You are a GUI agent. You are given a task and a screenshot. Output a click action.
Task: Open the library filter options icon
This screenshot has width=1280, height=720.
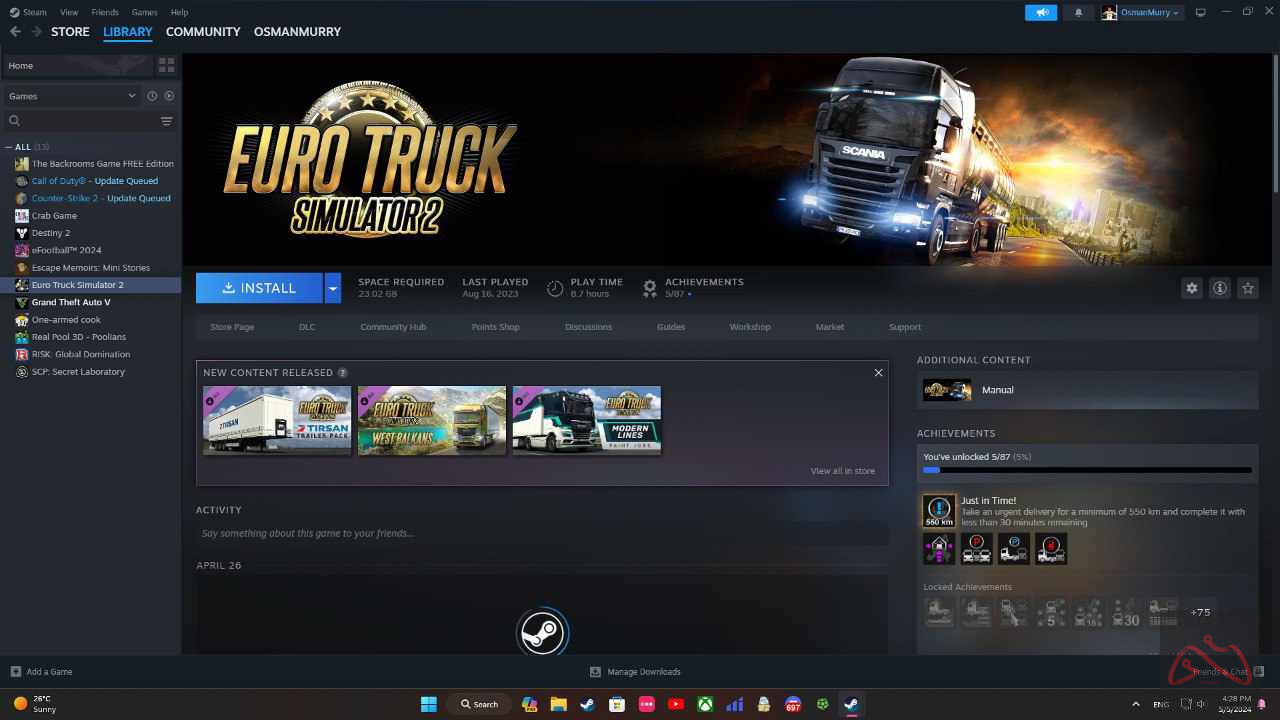tap(167, 120)
